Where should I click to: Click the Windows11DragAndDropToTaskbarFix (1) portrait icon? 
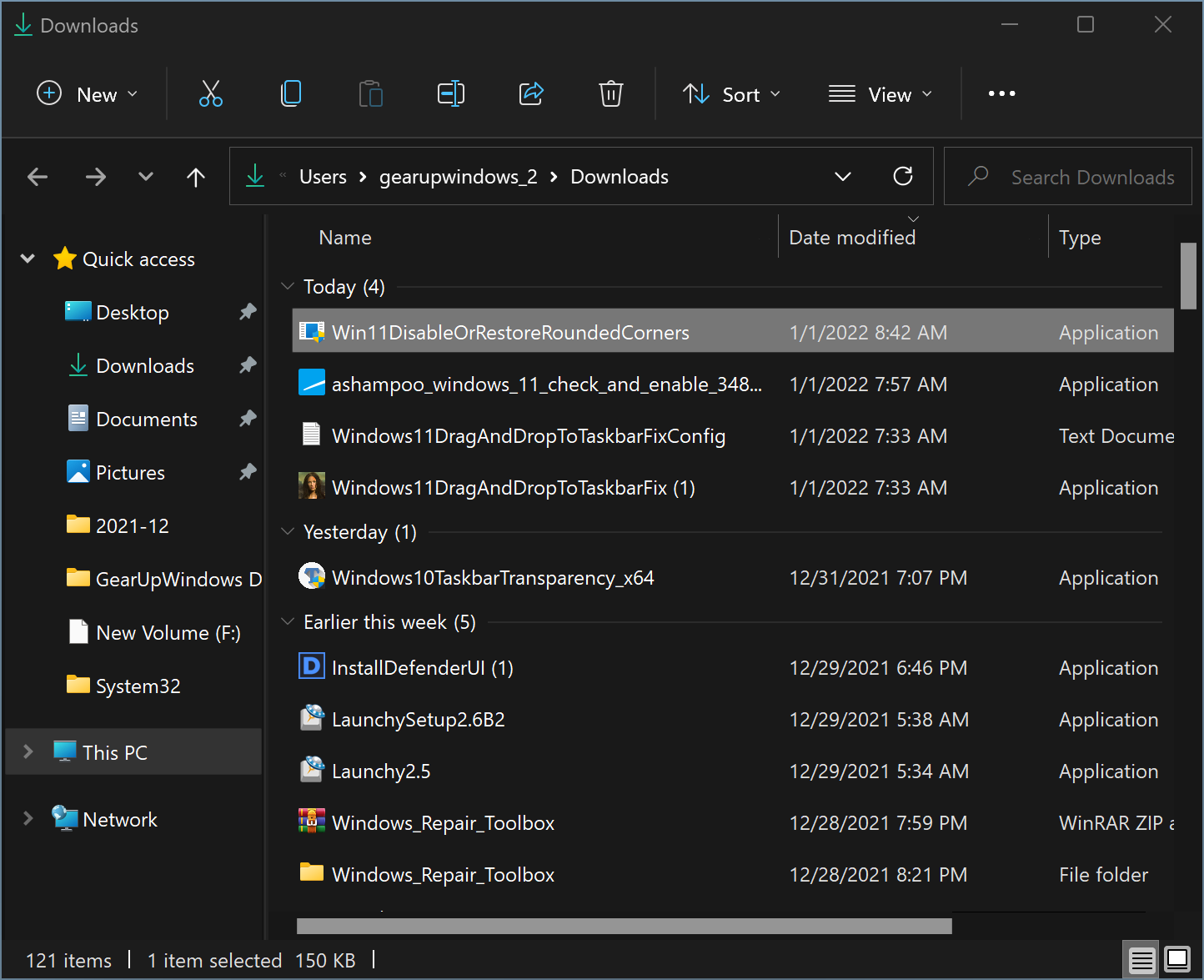[312, 486]
